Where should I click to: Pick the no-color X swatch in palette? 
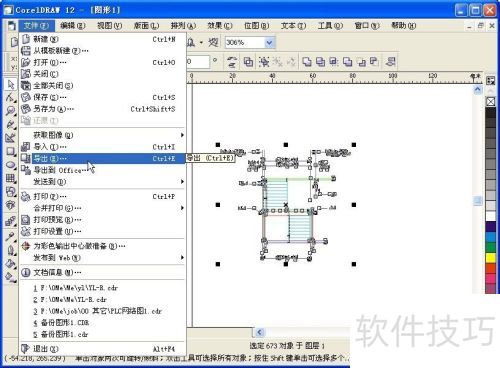(490, 101)
